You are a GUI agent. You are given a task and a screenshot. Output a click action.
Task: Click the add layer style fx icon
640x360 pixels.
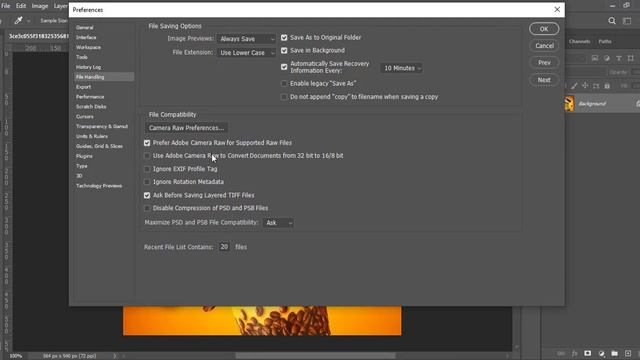[574, 353]
